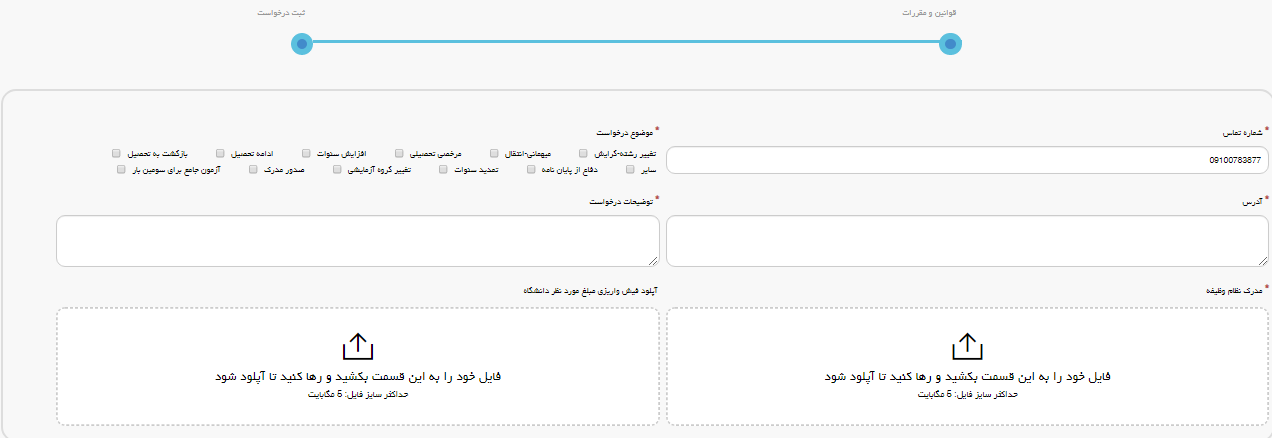Tick the سایر checkbox

(x=629, y=170)
